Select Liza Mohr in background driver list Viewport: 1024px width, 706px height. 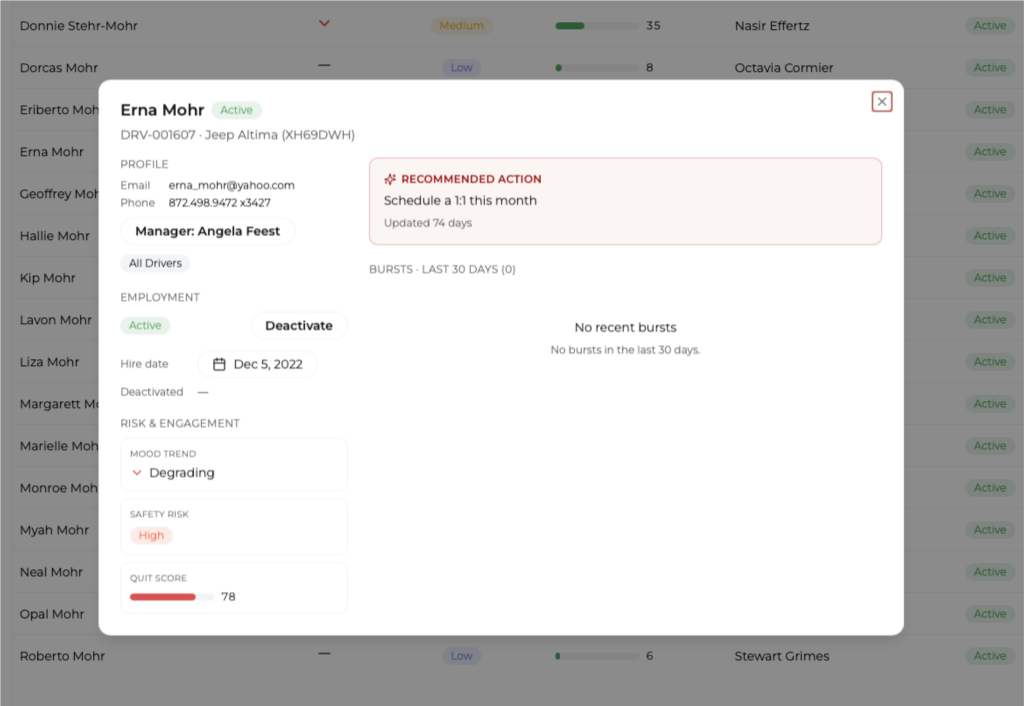(x=49, y=362)
